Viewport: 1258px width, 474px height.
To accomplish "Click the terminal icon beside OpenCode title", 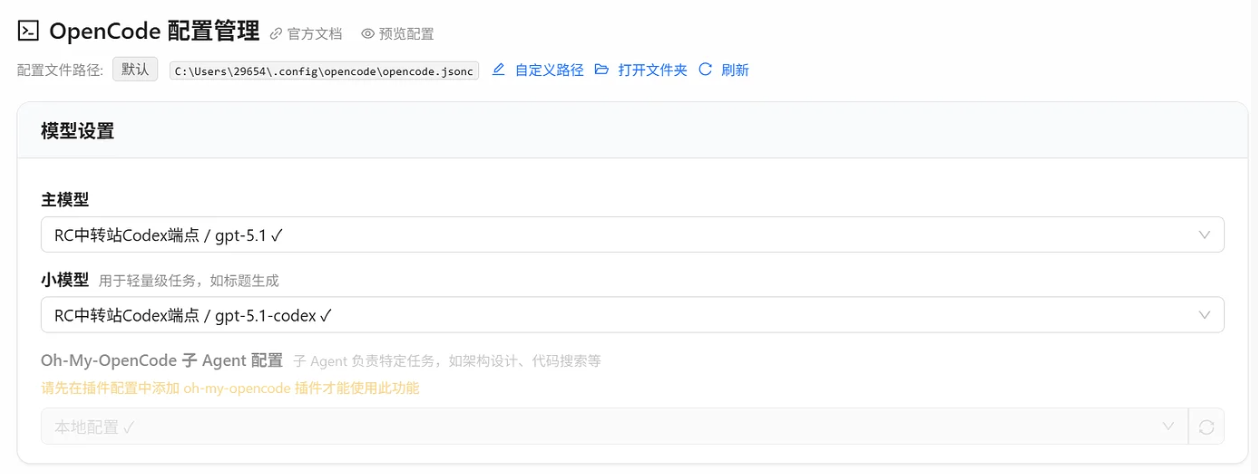I will coord(29,32).
